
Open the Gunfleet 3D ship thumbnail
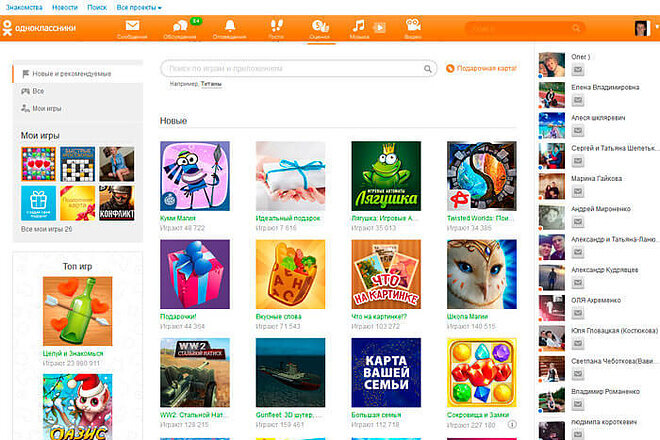290,373
